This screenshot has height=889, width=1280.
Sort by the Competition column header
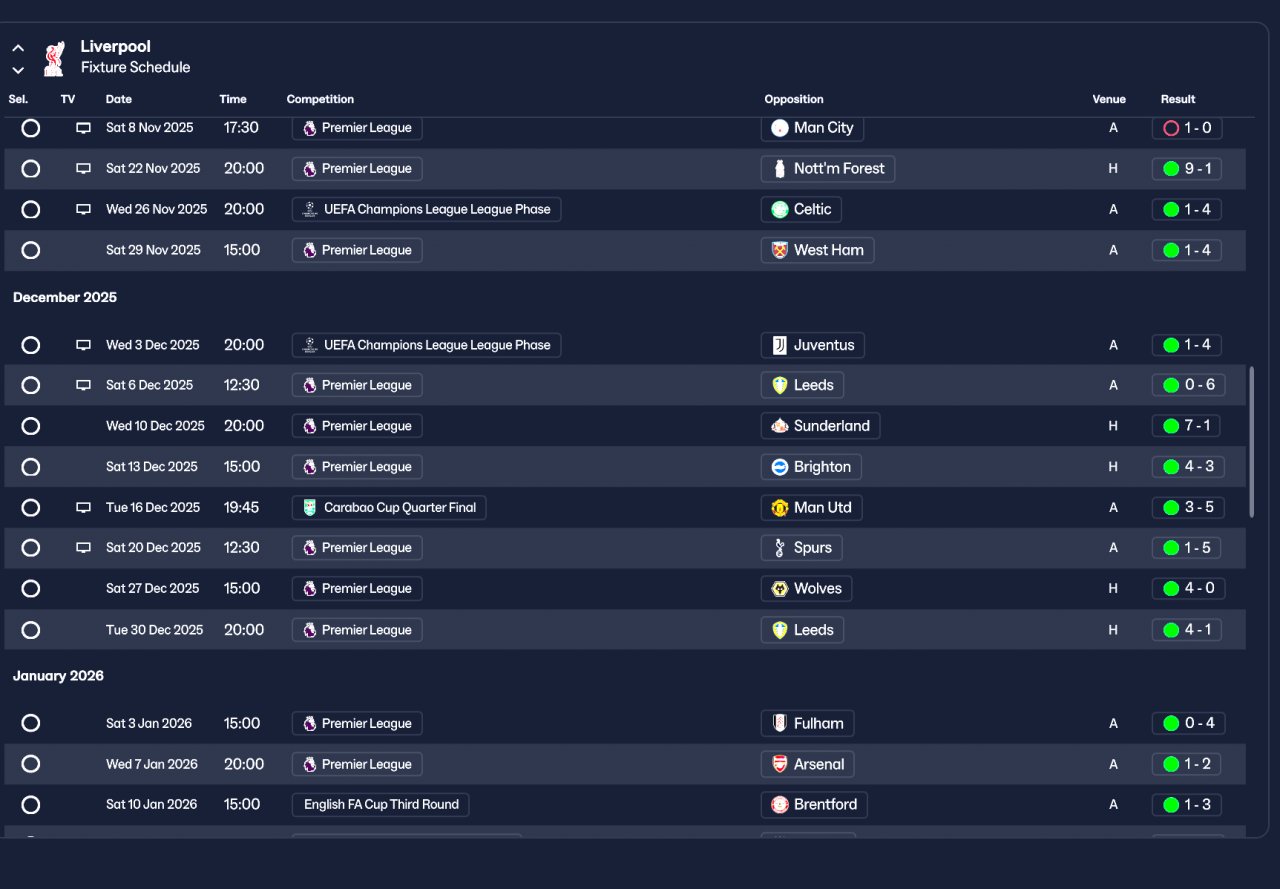(x=320, y=99)
